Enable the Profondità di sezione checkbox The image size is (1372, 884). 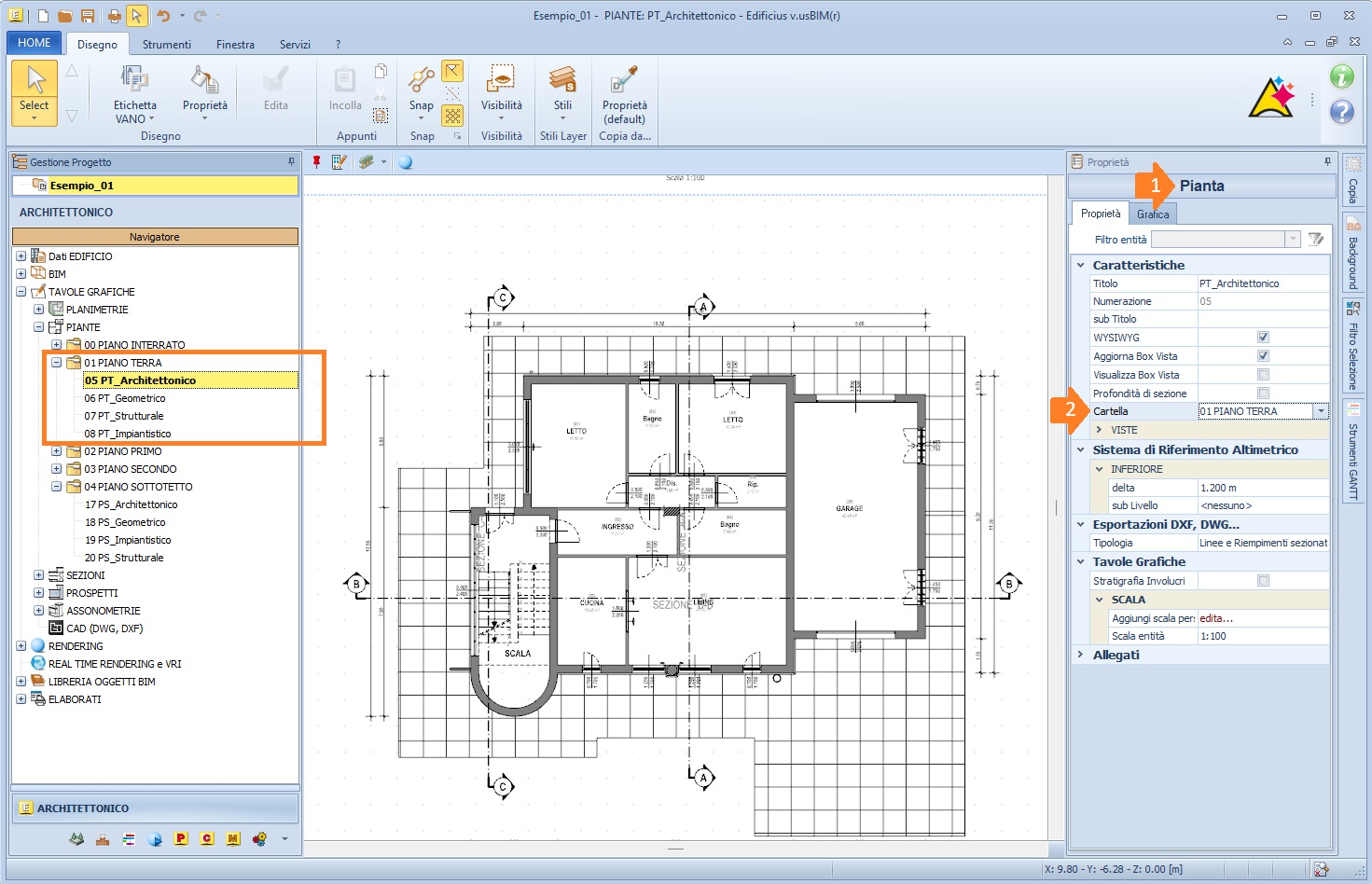pyautogui.click(x=1263, y=394)
